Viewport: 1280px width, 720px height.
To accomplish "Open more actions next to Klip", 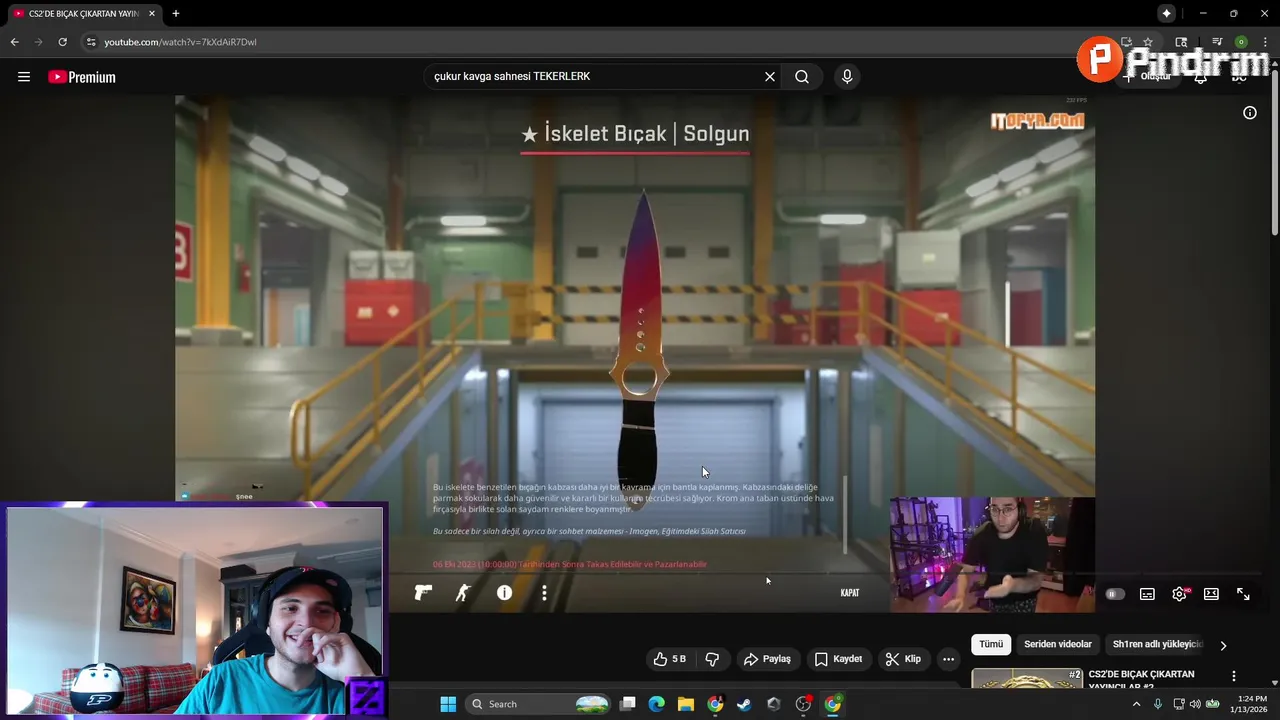I will (x=948, y=659).
